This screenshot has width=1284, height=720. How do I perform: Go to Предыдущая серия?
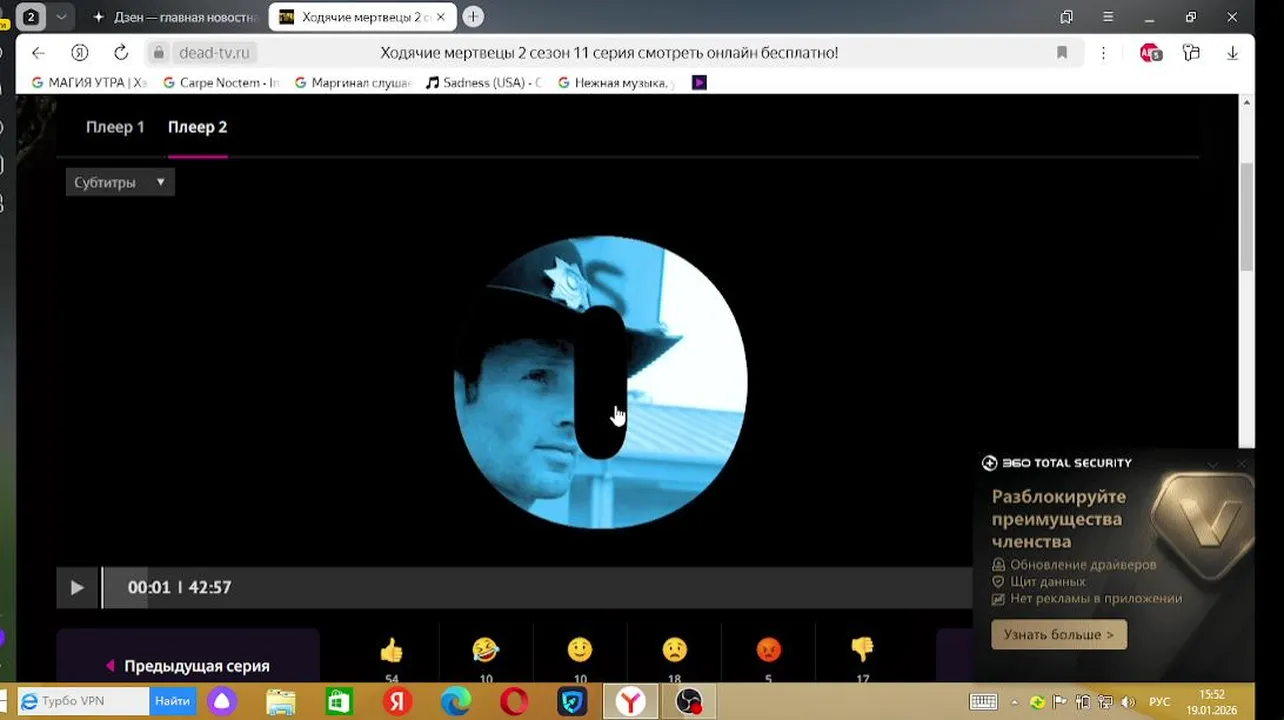point(187,666)
